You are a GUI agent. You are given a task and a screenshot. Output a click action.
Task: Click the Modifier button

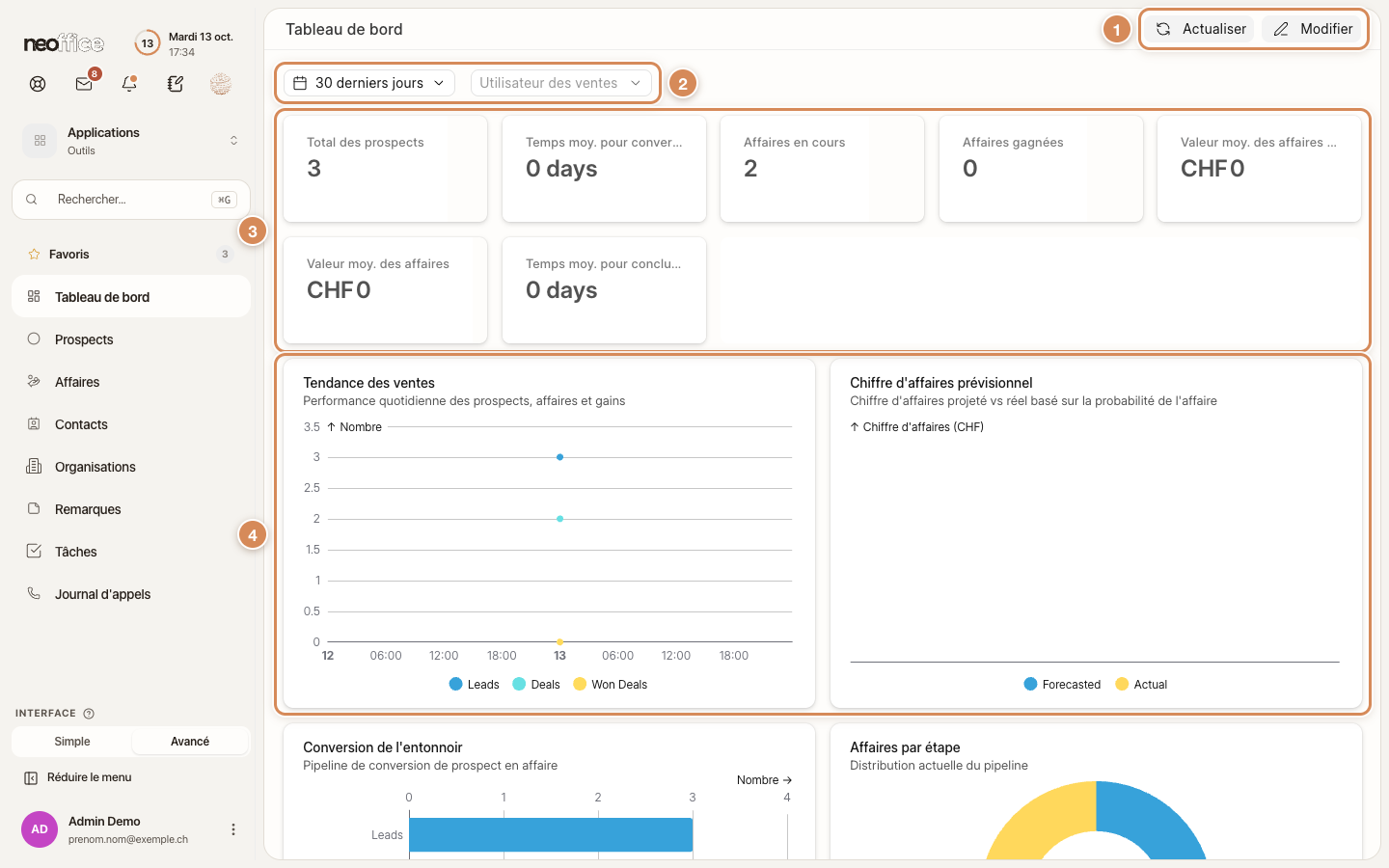tap(1312, 29)
